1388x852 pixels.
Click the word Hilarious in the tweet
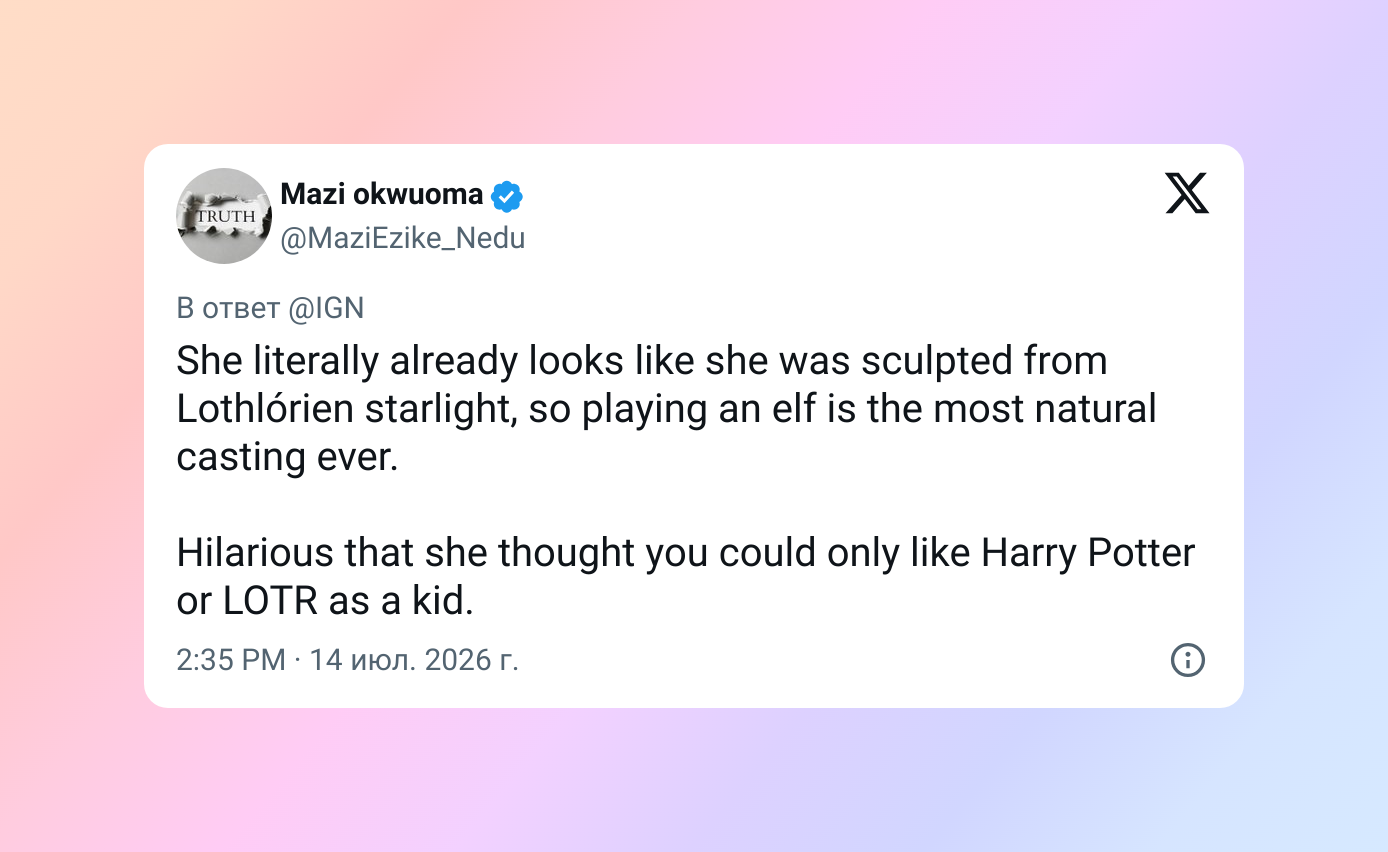point(254,552)
